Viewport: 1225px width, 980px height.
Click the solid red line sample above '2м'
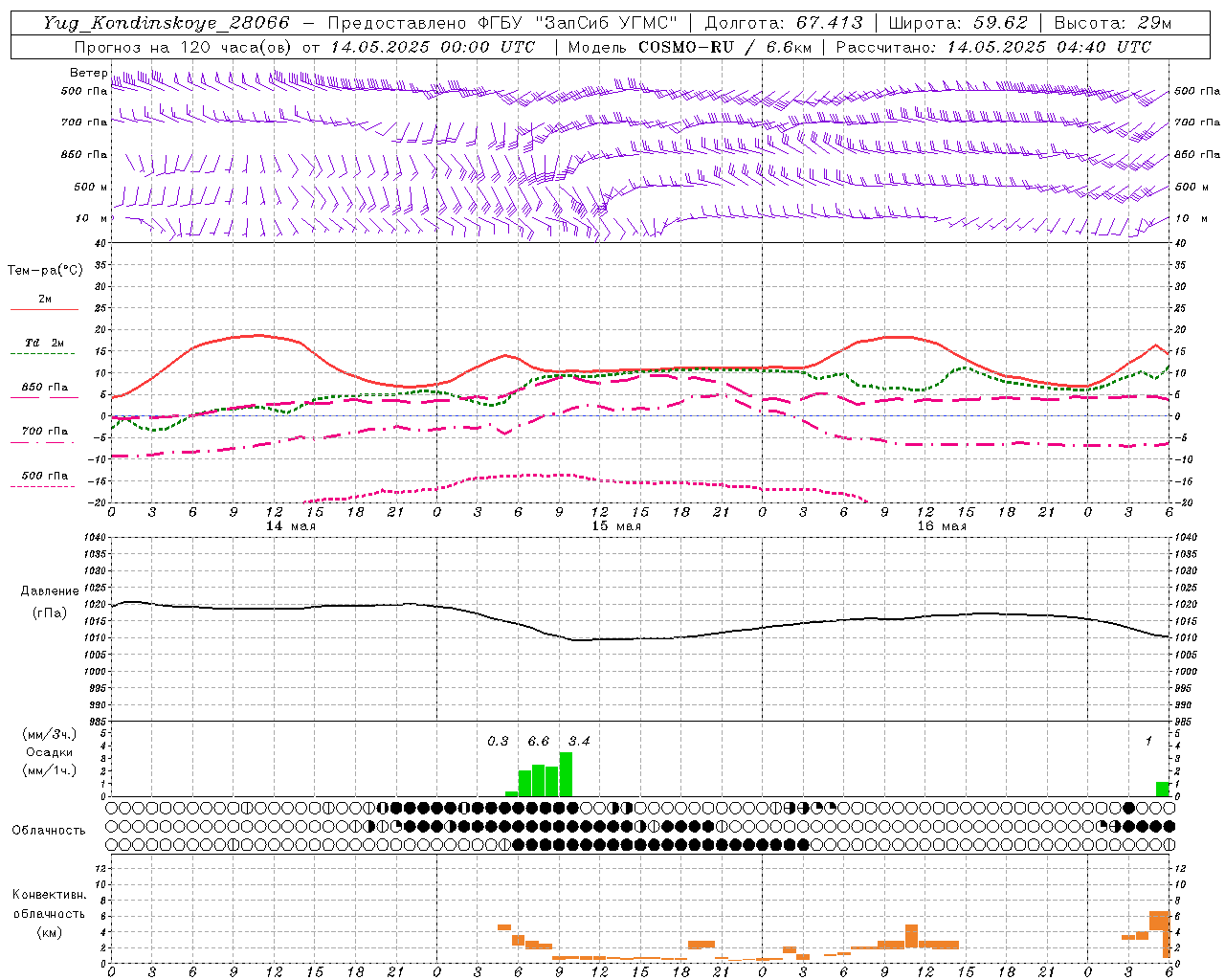[44, 310]
